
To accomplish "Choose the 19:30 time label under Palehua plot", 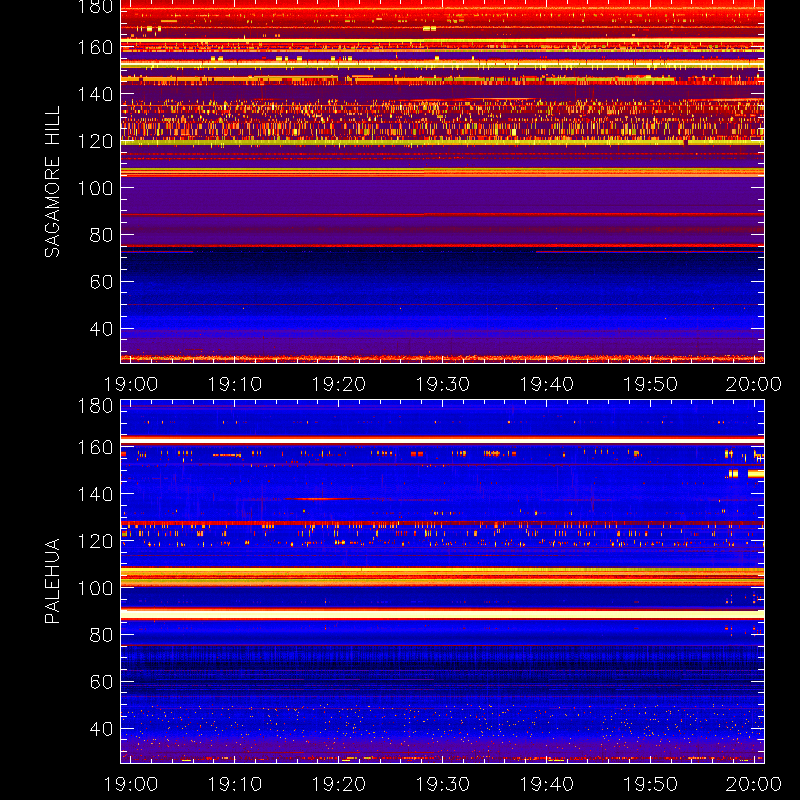I will coord(442,784).
